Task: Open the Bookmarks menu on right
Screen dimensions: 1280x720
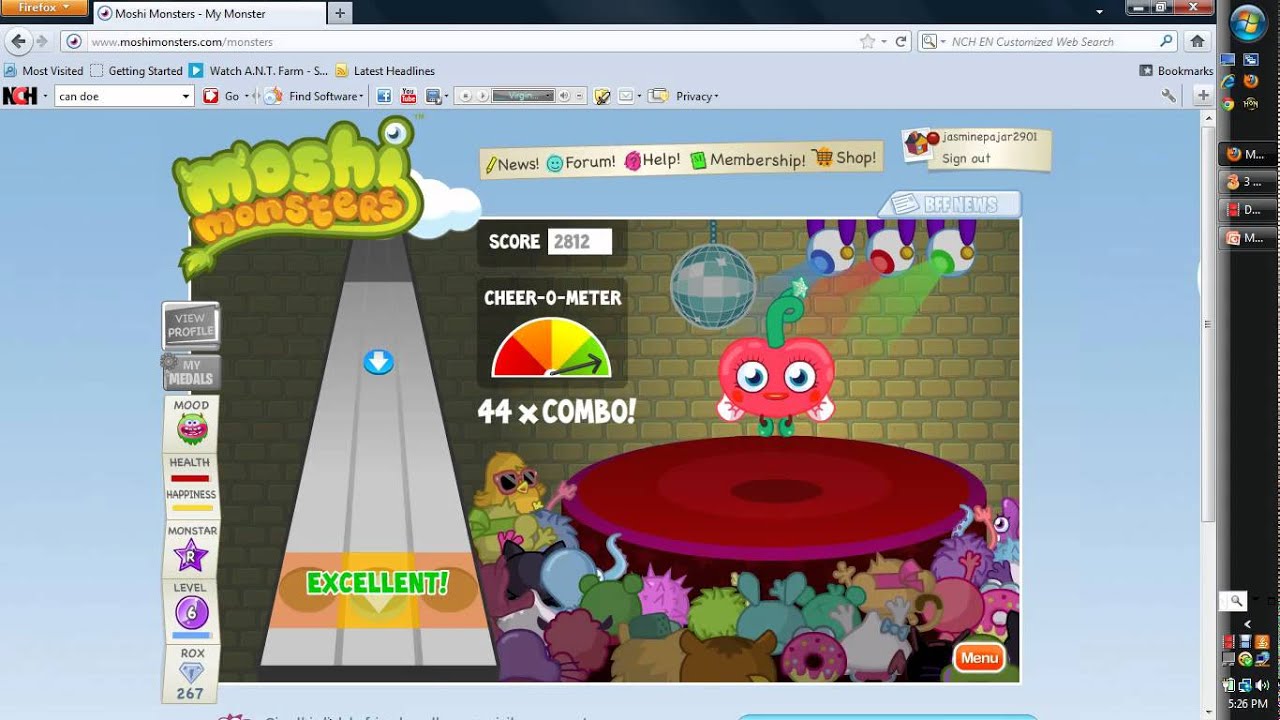Action: tap(1176, 71)
